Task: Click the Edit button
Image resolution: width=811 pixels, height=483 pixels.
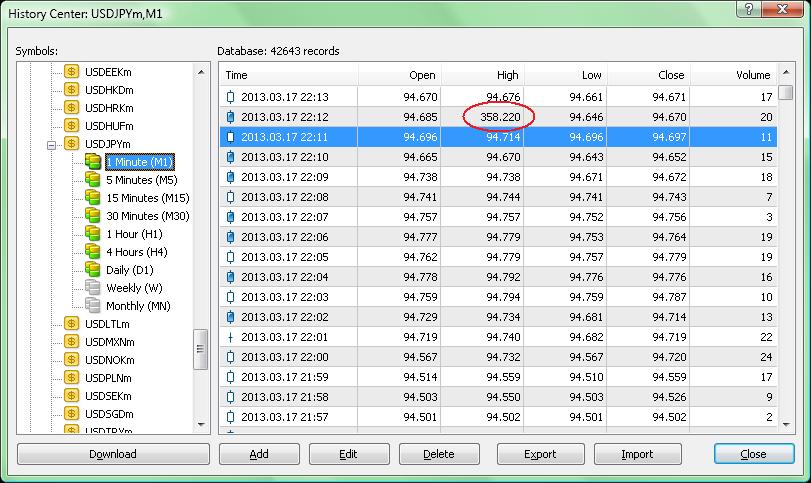Action: [x=349, y=454]
